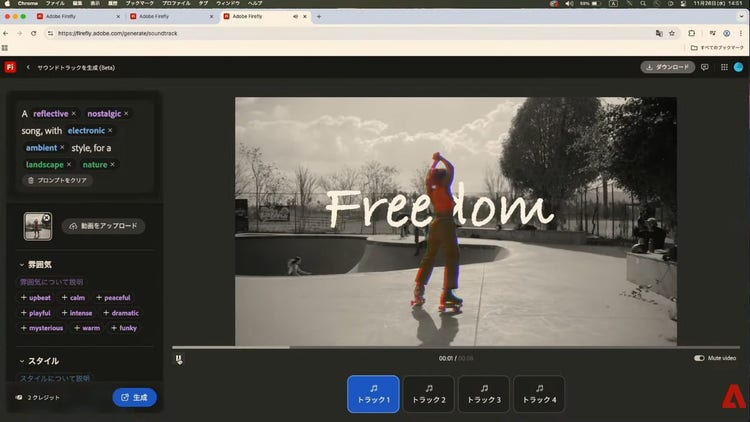Remove the uploaded video thumbnail with X
Image resolution: width=750 pixels, height=422 pixels.
coord(47,217)
